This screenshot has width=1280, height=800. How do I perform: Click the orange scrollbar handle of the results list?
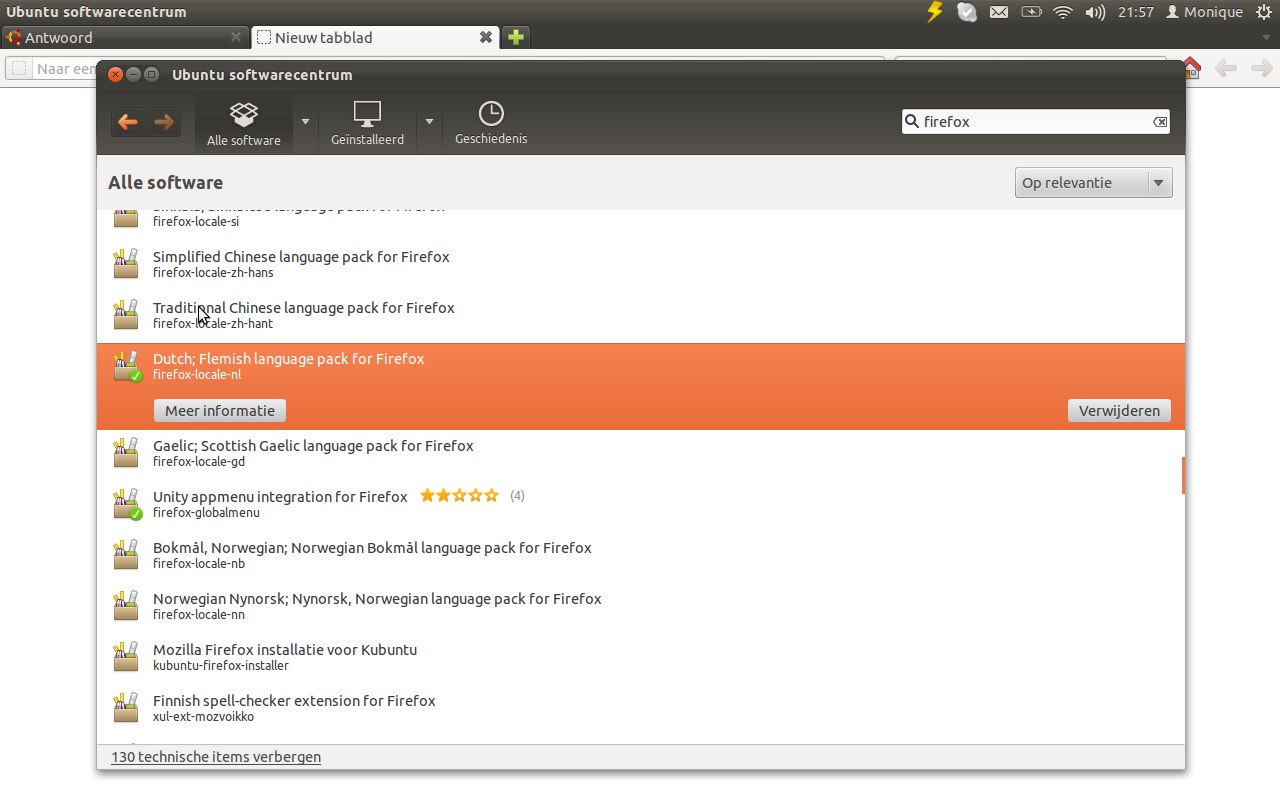pos(1183,475)
